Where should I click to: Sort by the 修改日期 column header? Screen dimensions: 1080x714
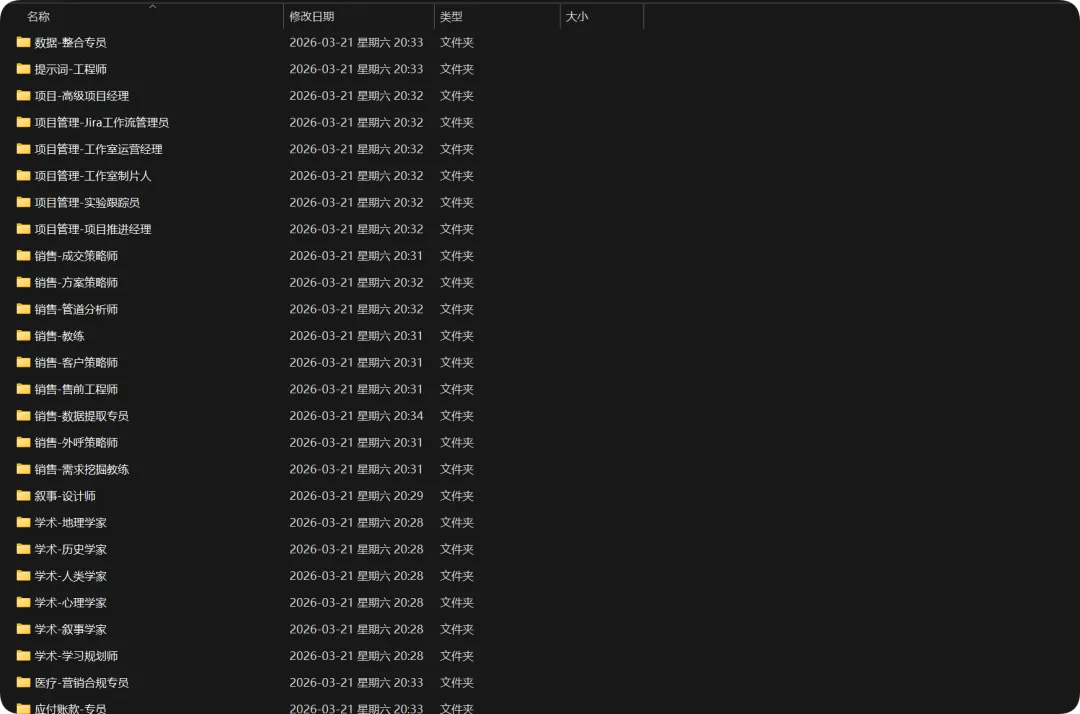pos(312,17)
